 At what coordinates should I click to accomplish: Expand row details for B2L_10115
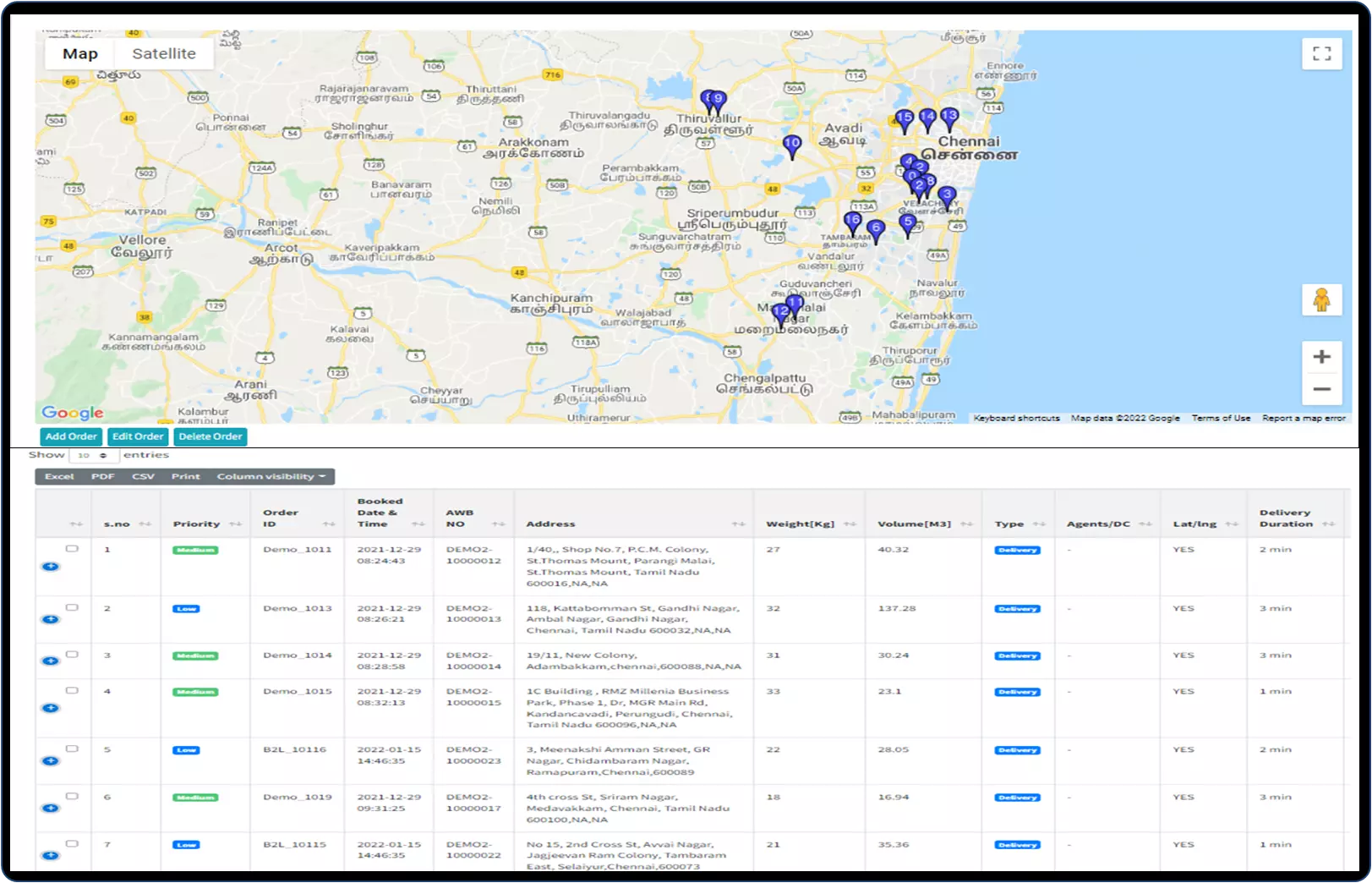click(x=51, y=856)
